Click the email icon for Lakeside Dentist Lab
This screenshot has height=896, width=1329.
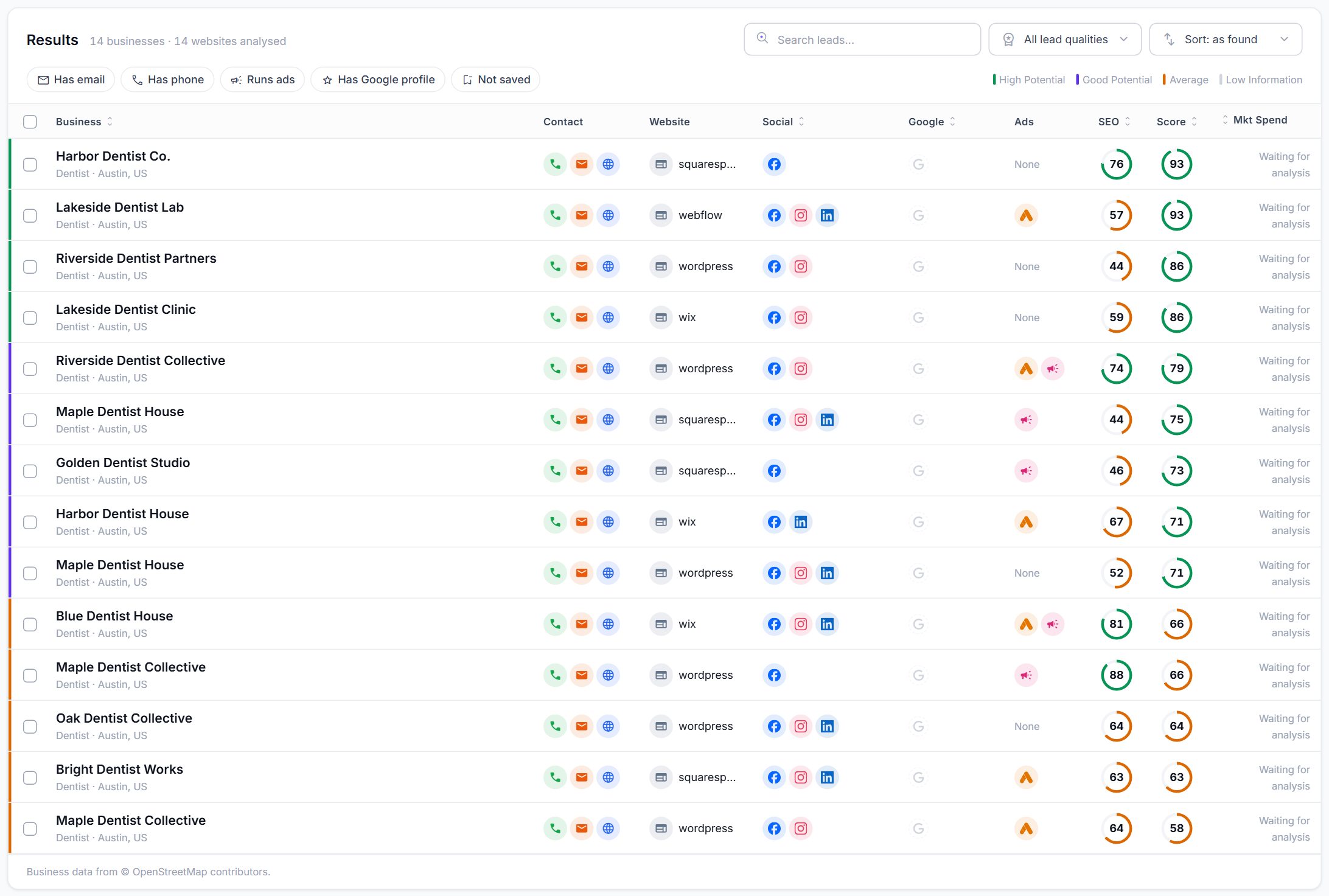582,215
